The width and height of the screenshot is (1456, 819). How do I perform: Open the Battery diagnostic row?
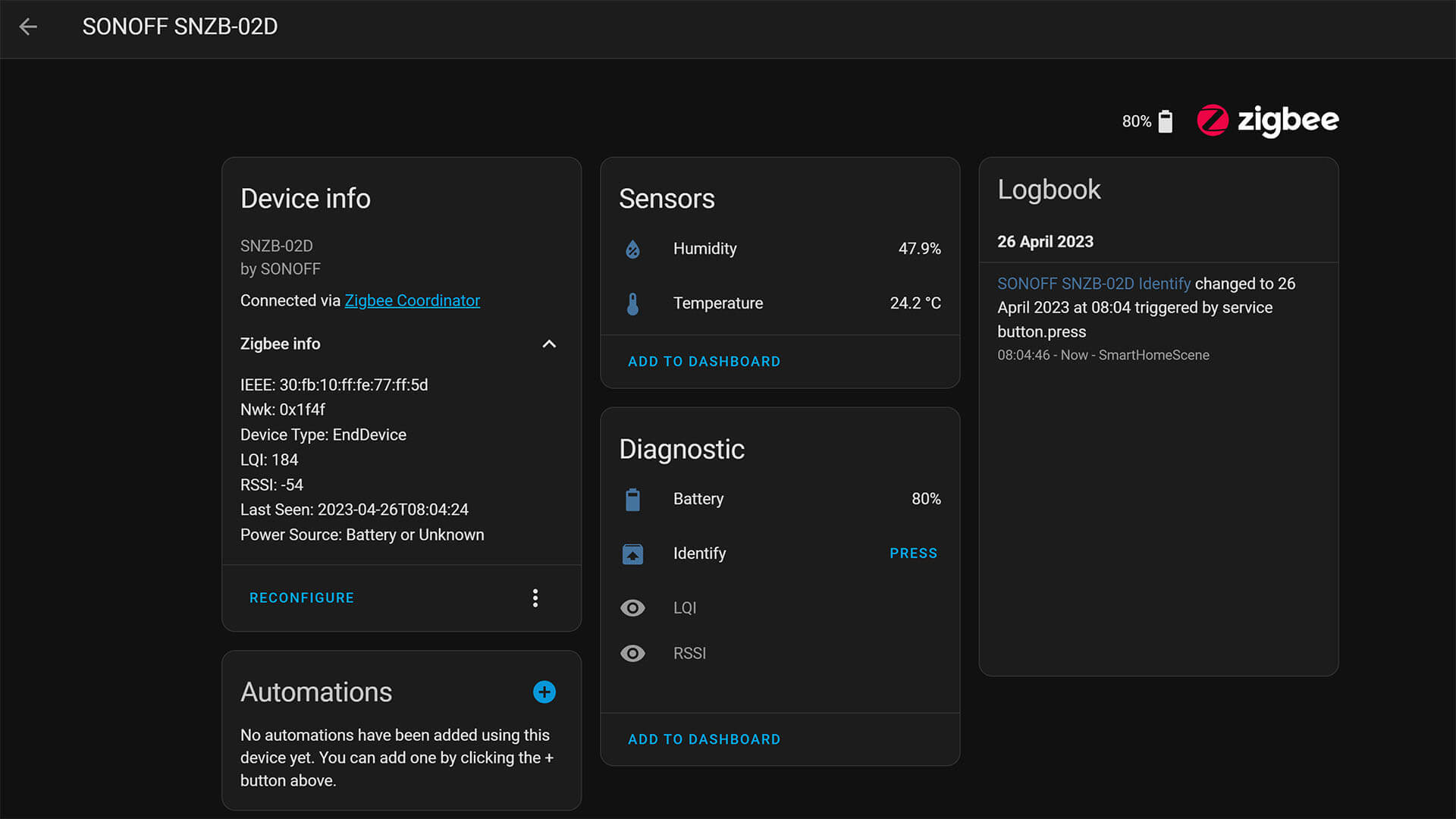[x=780, y=499]
